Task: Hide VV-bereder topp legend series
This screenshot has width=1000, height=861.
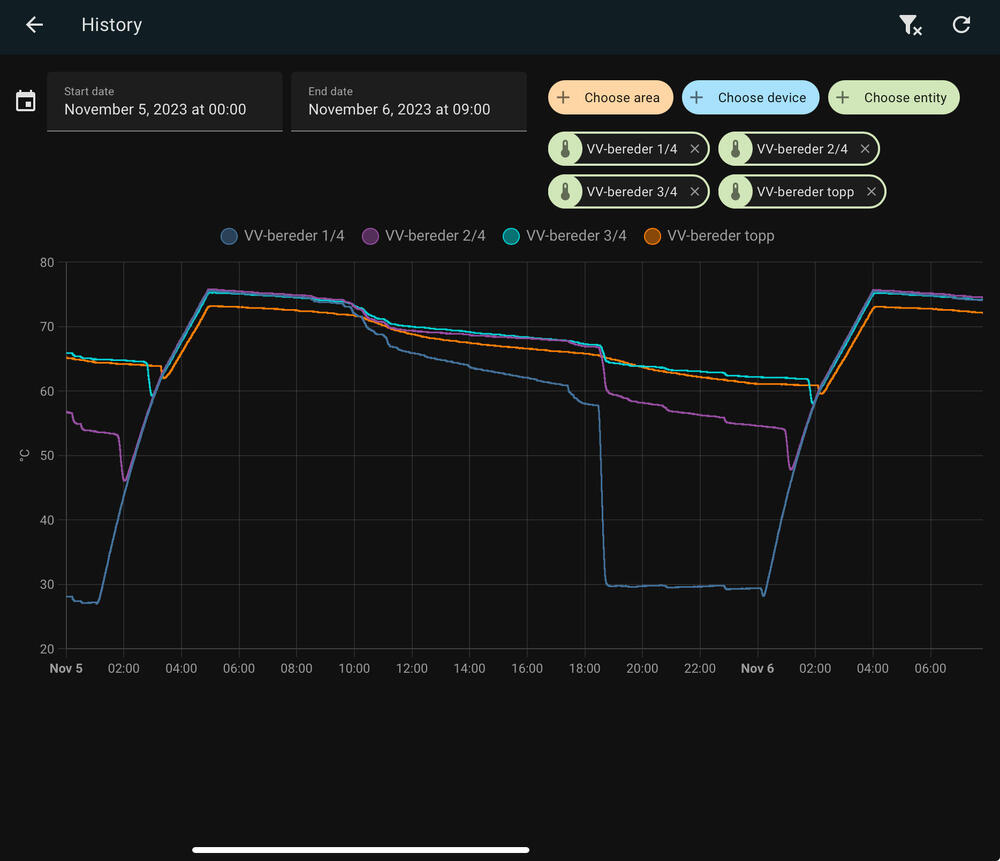Action: click(x=709, y=236)
